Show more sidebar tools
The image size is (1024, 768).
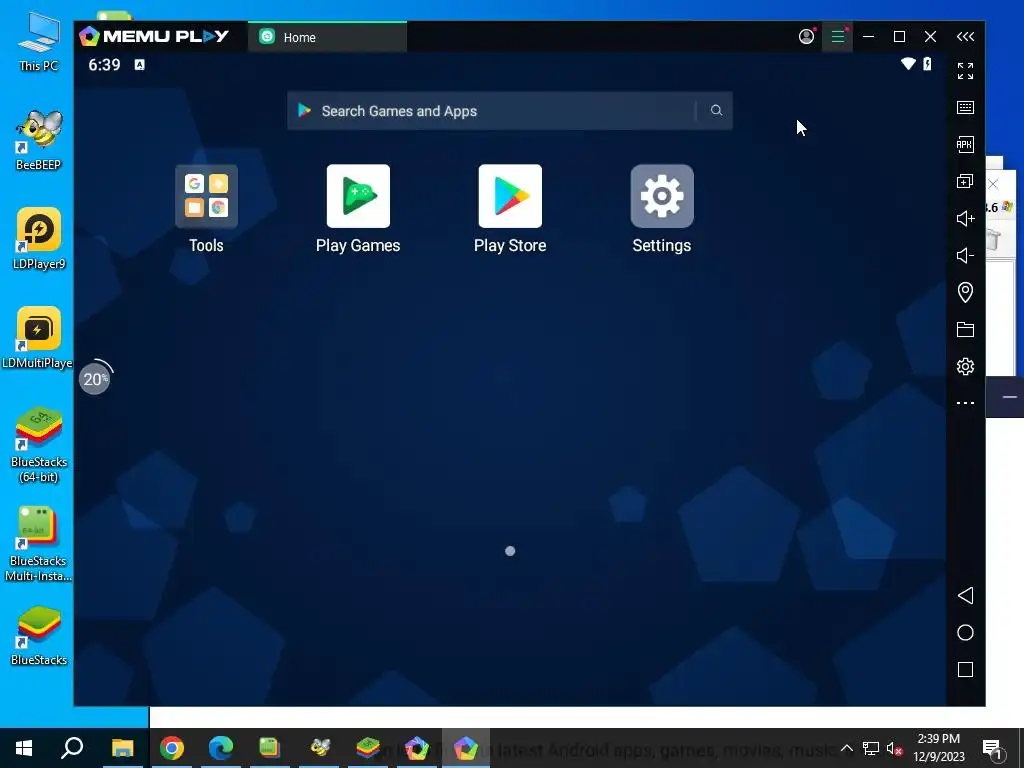(x=965, y=403)
